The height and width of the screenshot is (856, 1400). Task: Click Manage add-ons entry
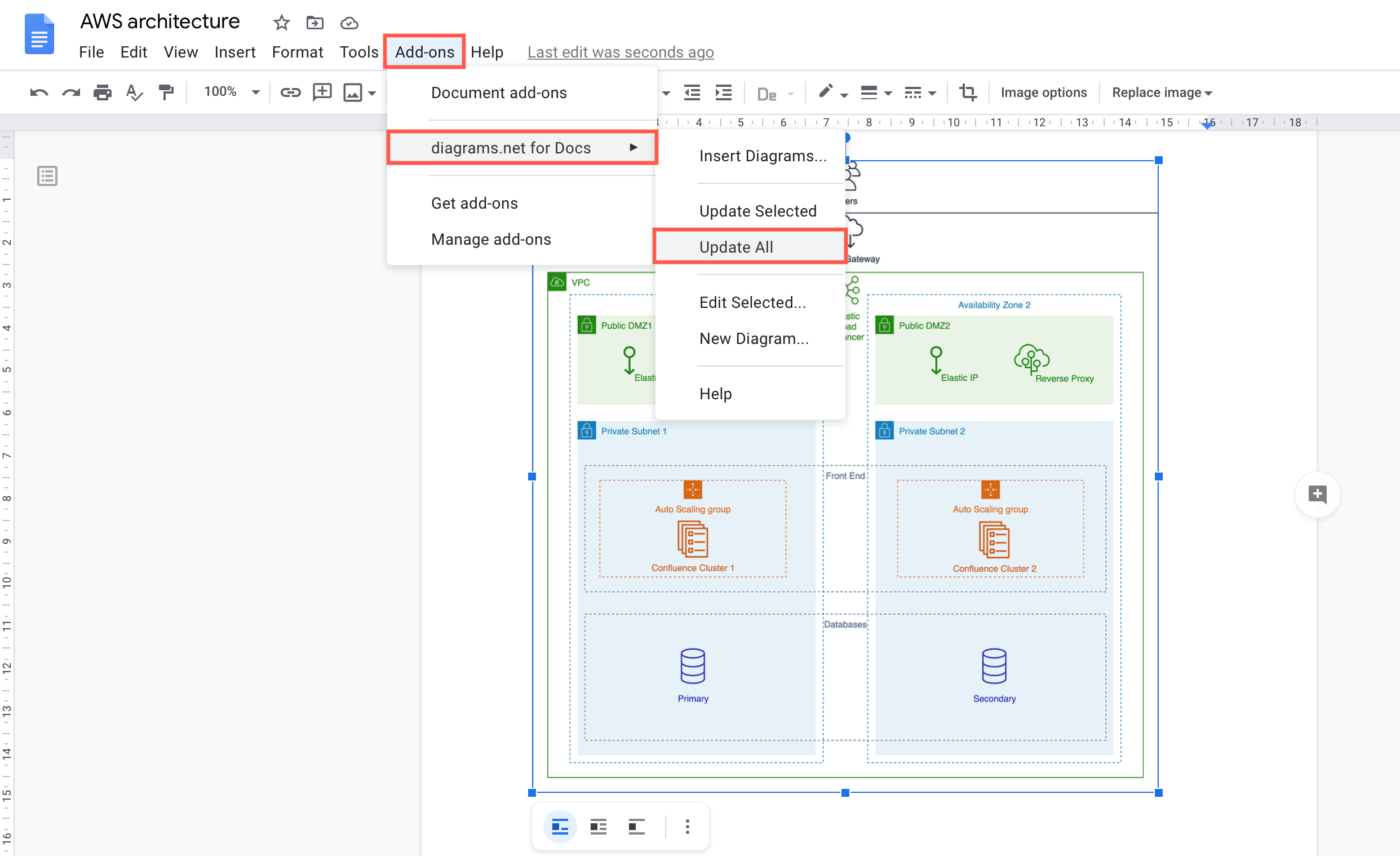click(x=491, y=239)
